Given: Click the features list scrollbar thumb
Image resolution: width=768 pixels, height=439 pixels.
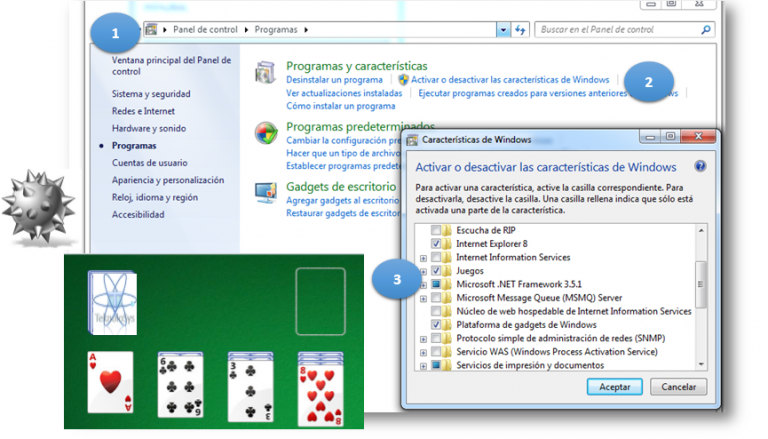Looking at the screenshot, I should 701,285.
